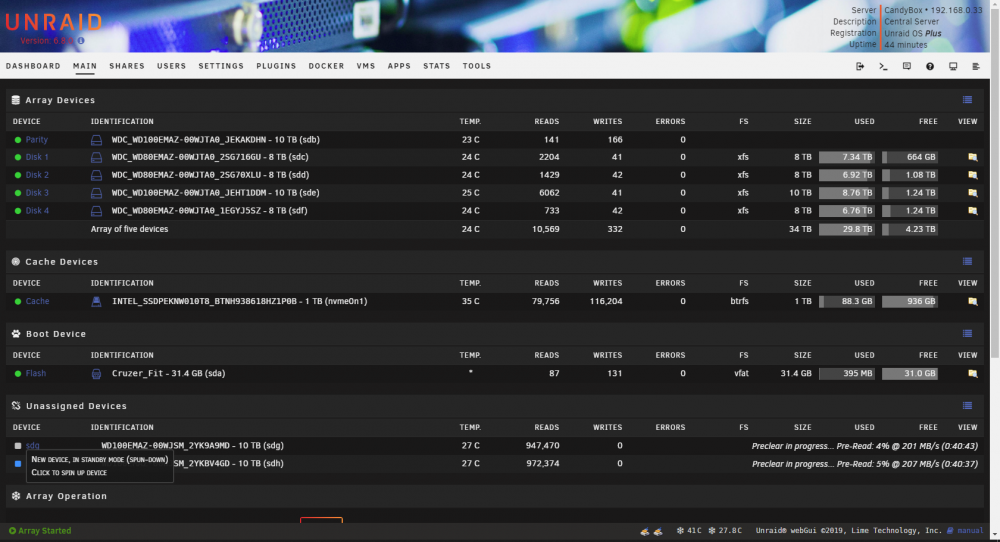Viewport: 1000px width, 542px height.
Task: Click Disk 4 green status indicator
Action: [18, 210]
